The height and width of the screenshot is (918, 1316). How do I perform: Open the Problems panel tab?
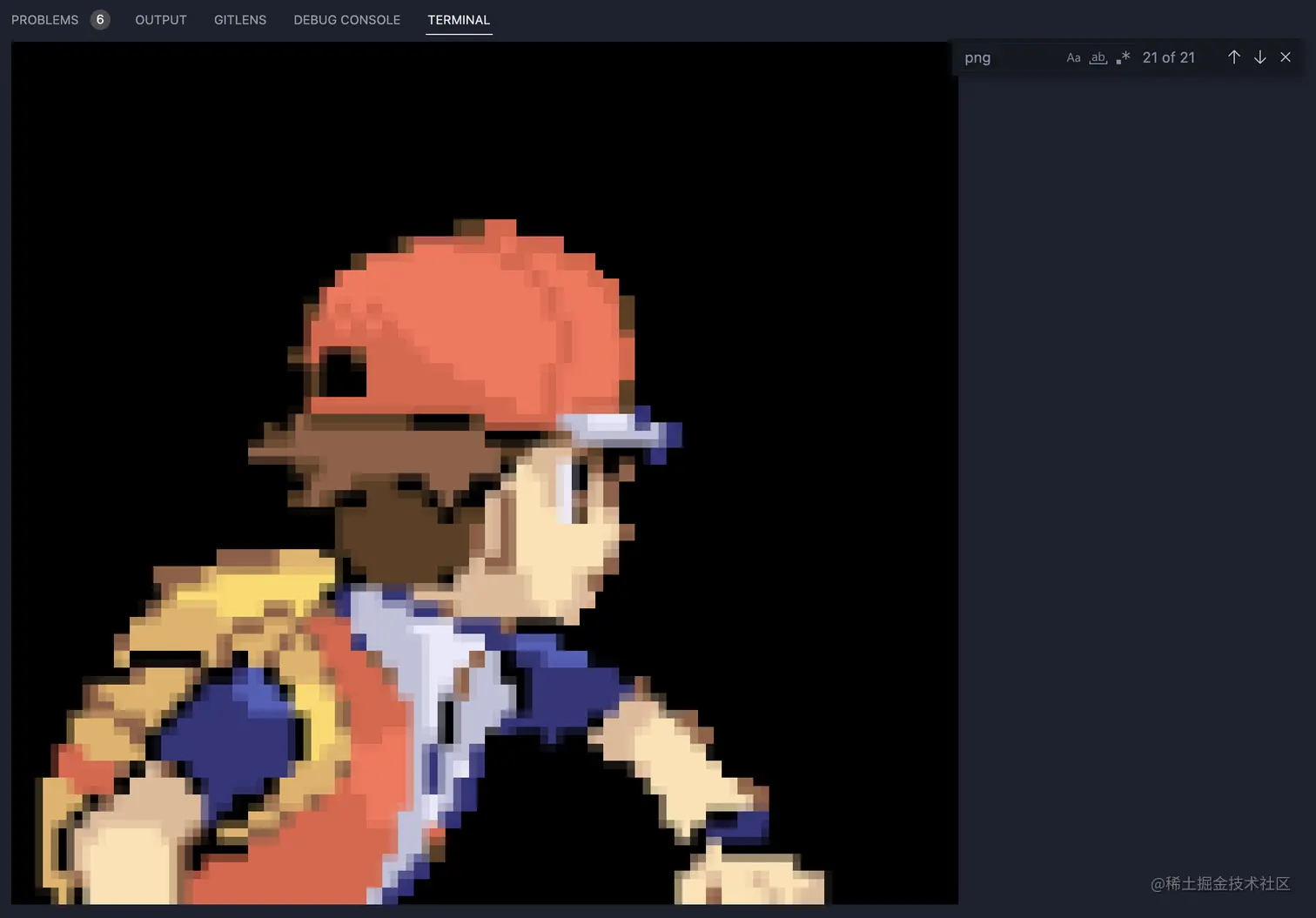44,19
